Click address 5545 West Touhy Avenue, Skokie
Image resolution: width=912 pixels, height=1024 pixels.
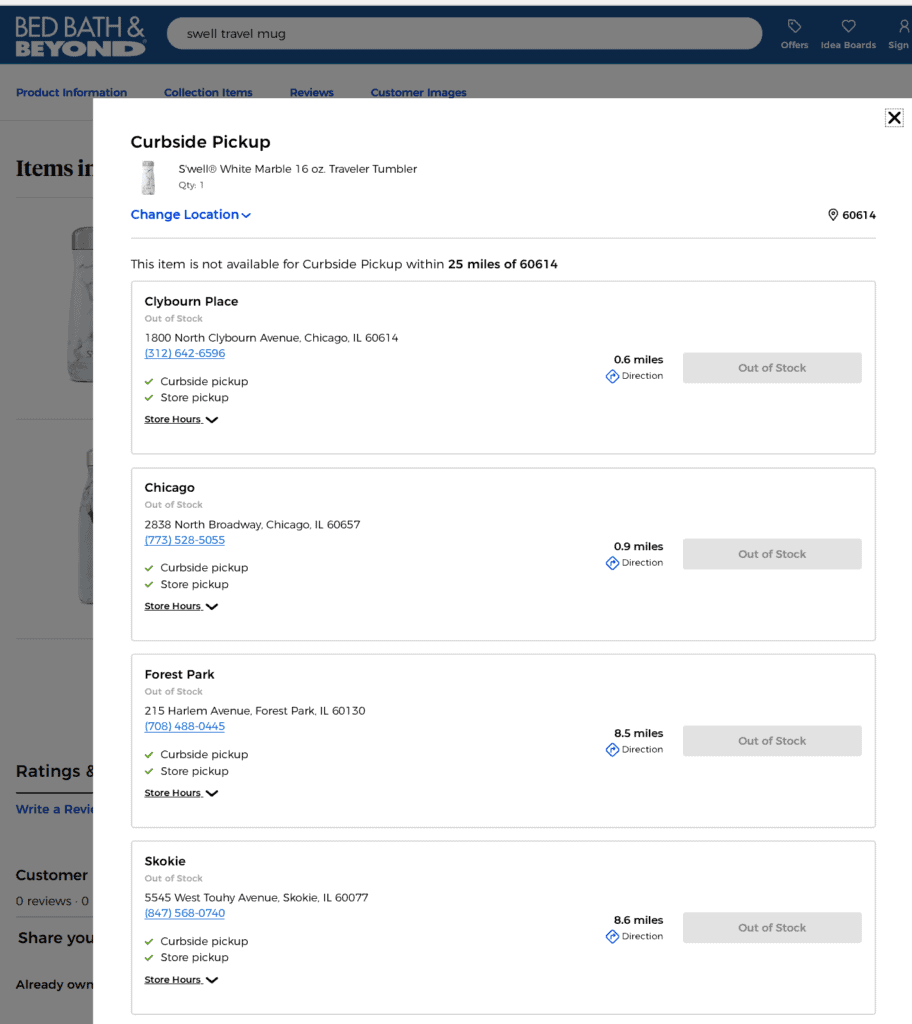point(256,897)
